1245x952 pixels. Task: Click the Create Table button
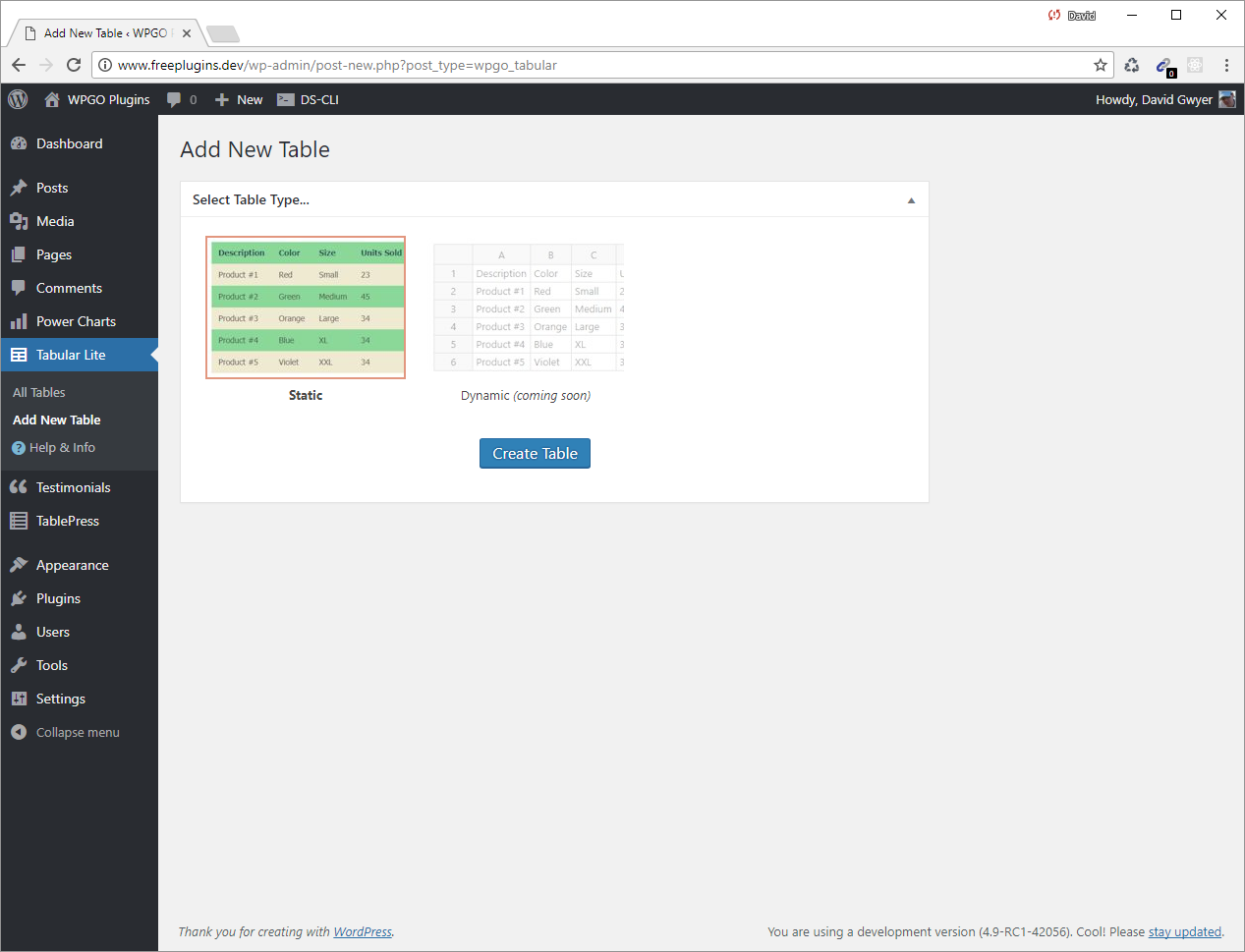click(x=535, y=453)
